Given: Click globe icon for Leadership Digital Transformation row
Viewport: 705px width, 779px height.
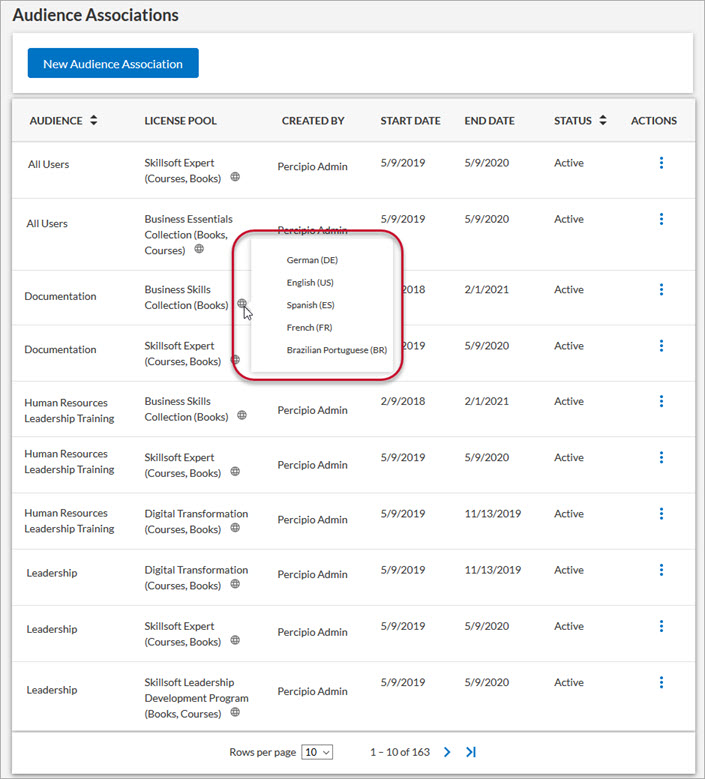Looking at the screenshot, I should (x=235, y=584).
